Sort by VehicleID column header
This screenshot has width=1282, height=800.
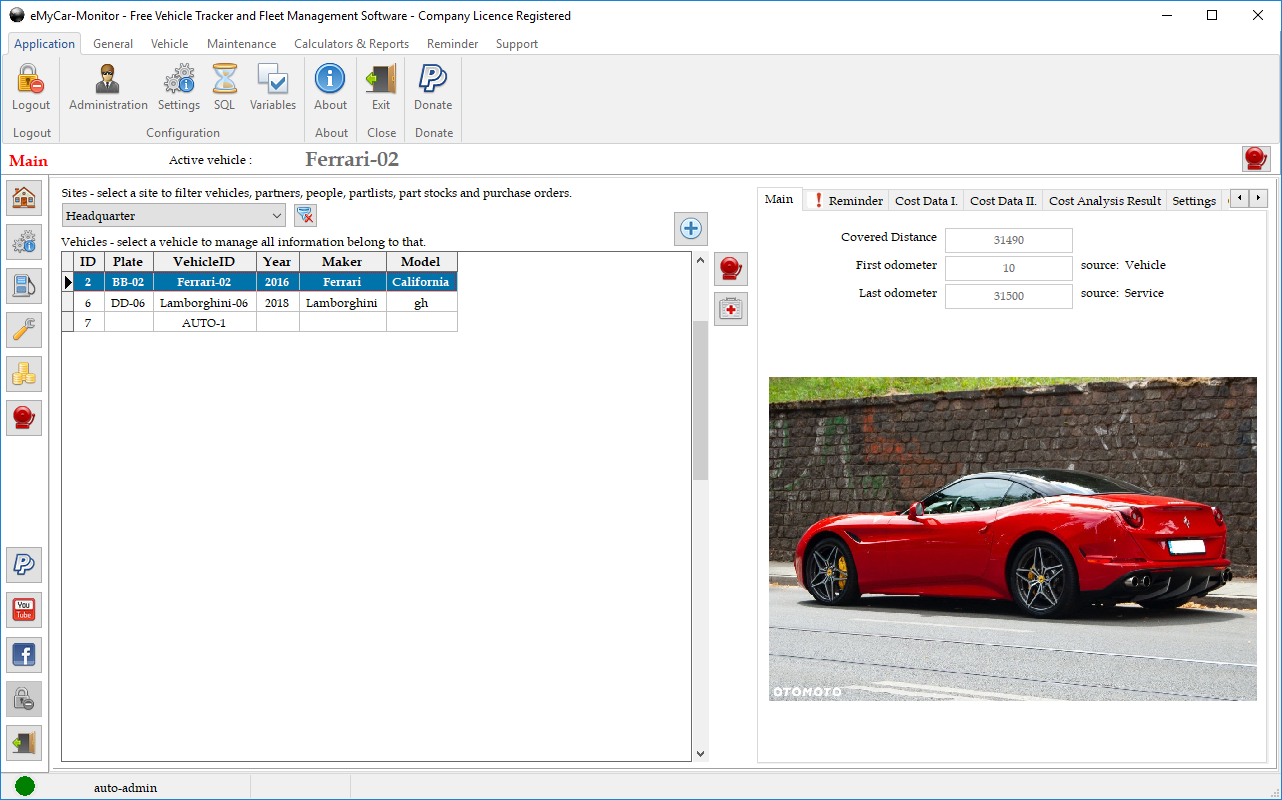(x=204, y=262)
